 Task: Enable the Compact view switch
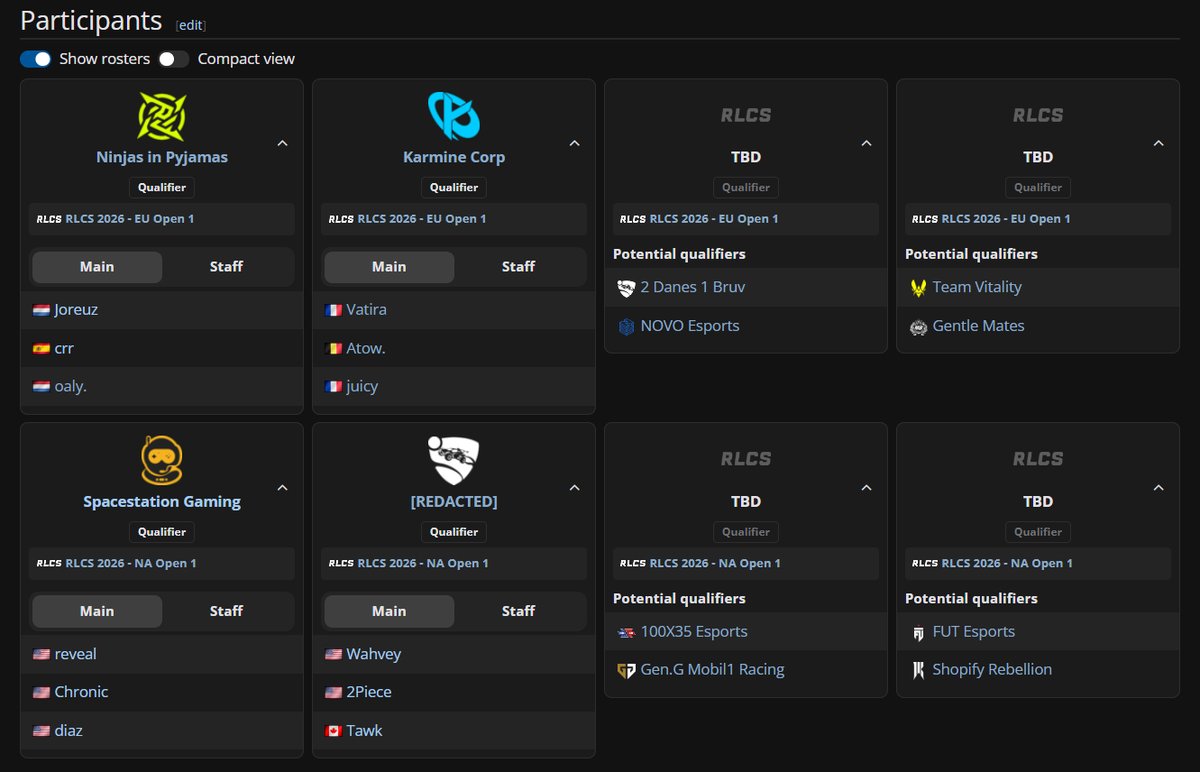click(x=173, y=59)
